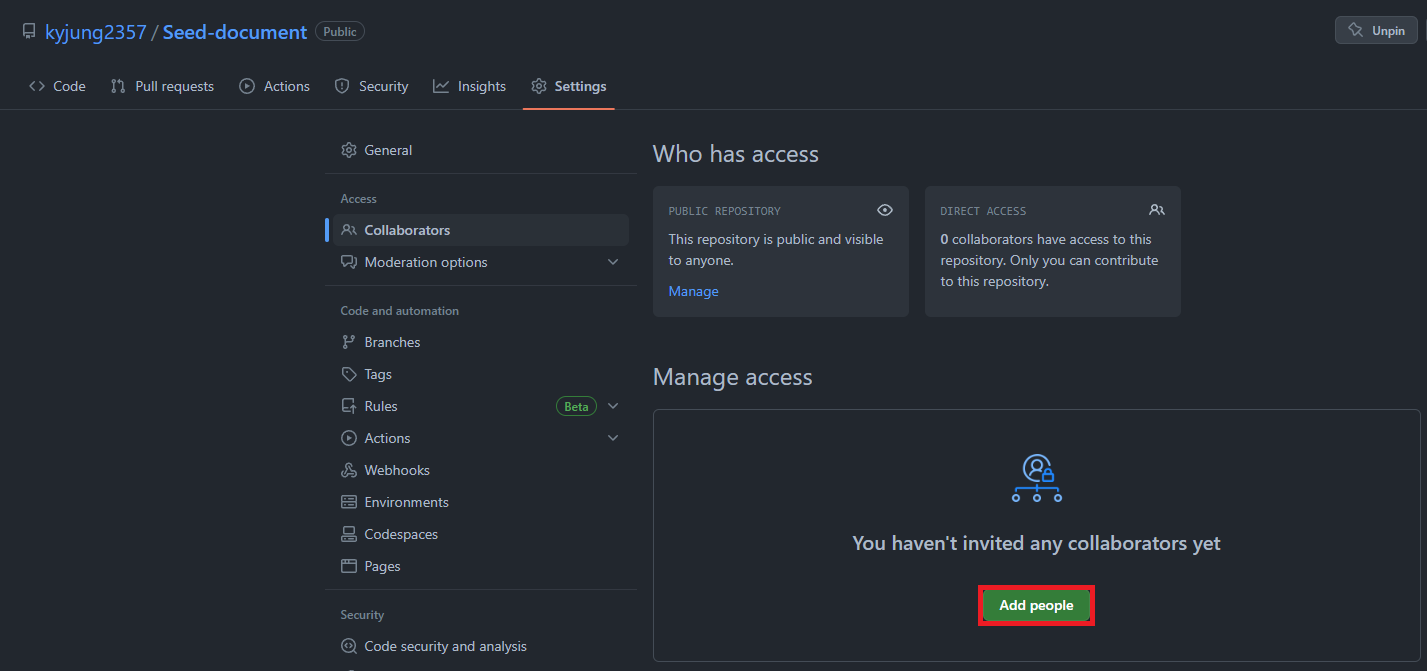Click the Environments icon in the sidebar

[x=349, y=502]
